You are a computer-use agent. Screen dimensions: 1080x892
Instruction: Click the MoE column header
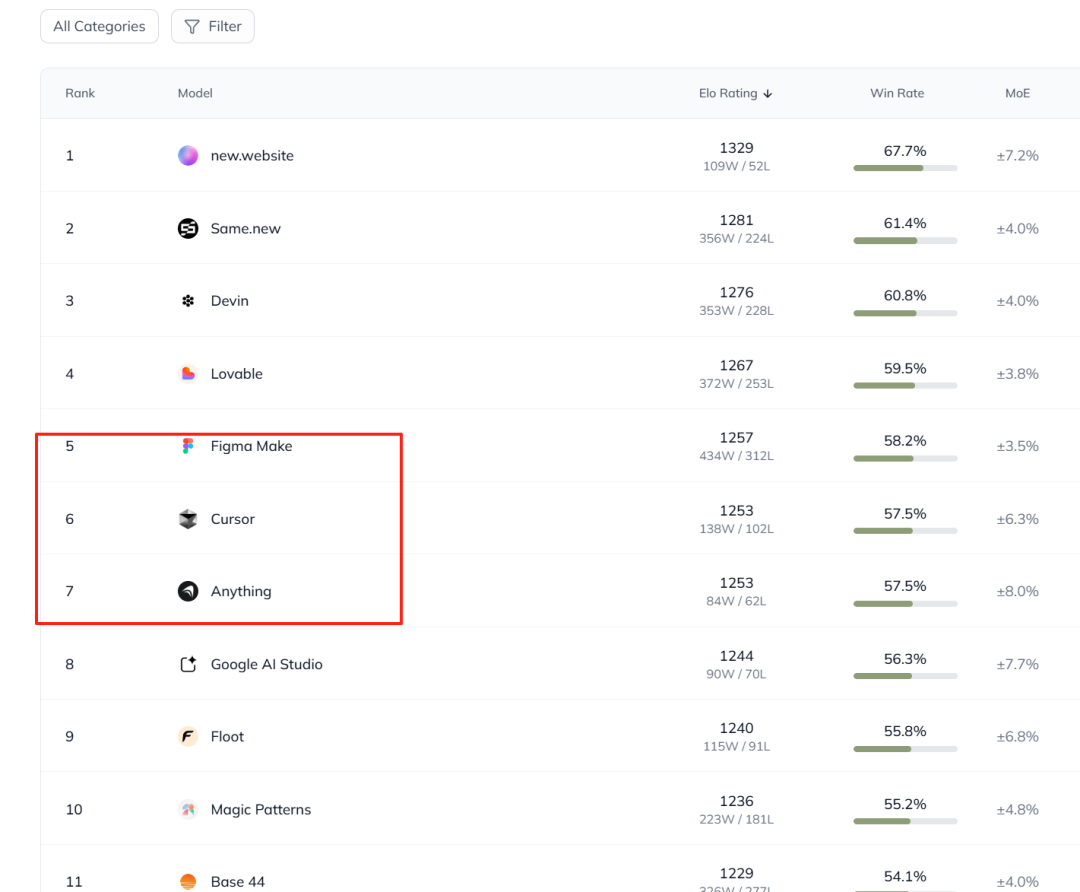[1017, 93]
